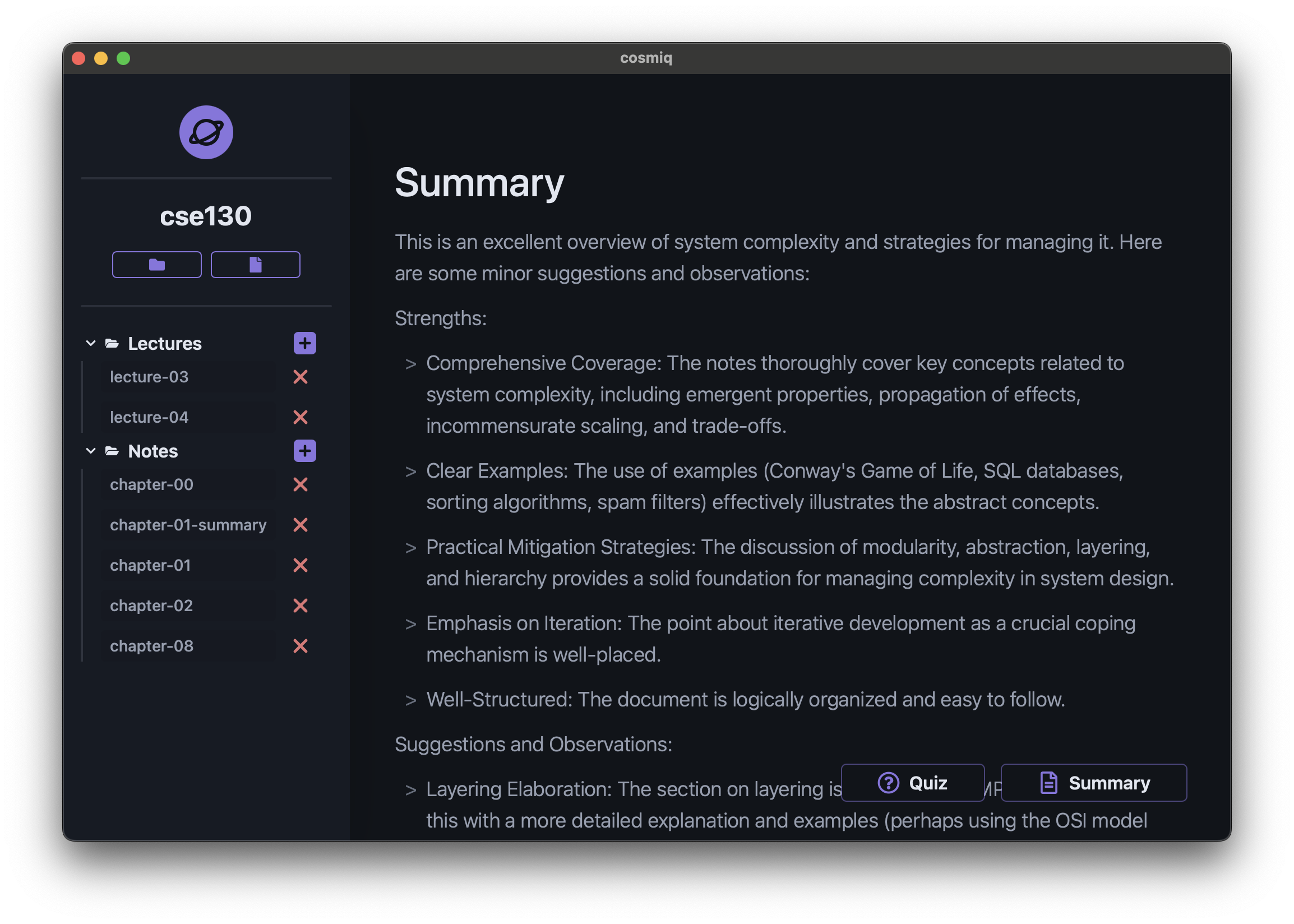Remove chapter-01-summary with red X

point(300,525)
